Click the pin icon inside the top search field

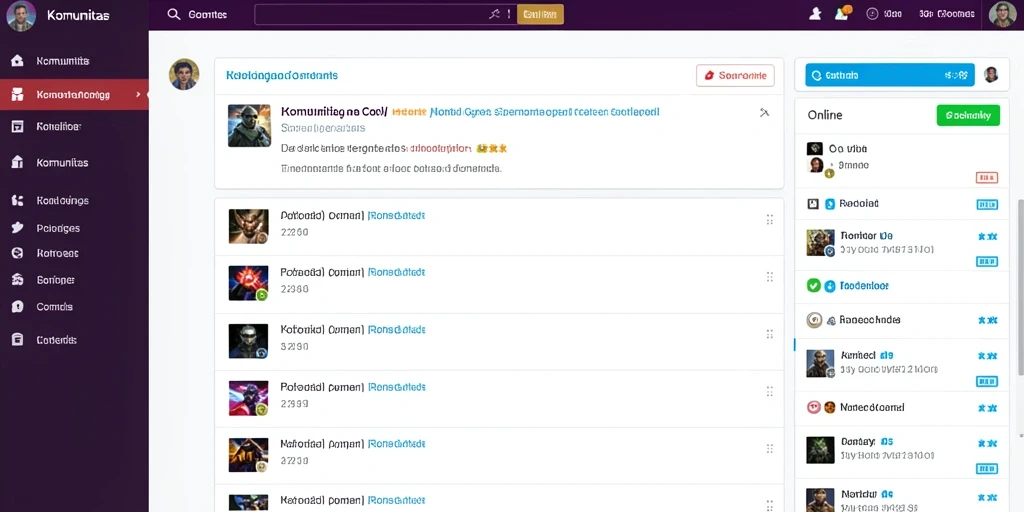click(494, 14)
